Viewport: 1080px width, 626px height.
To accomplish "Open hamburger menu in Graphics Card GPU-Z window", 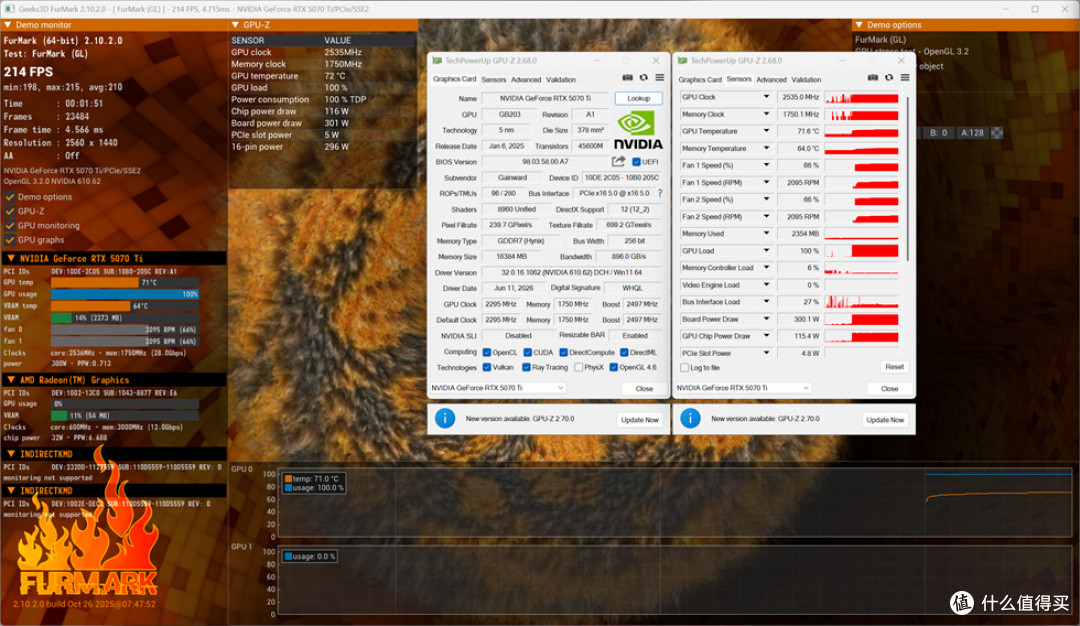I will (x=660, y=78).
